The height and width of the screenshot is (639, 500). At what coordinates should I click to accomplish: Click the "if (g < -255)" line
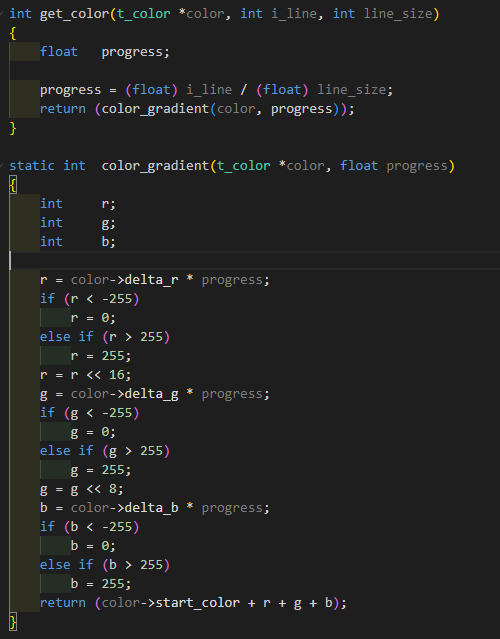point(90,413)
